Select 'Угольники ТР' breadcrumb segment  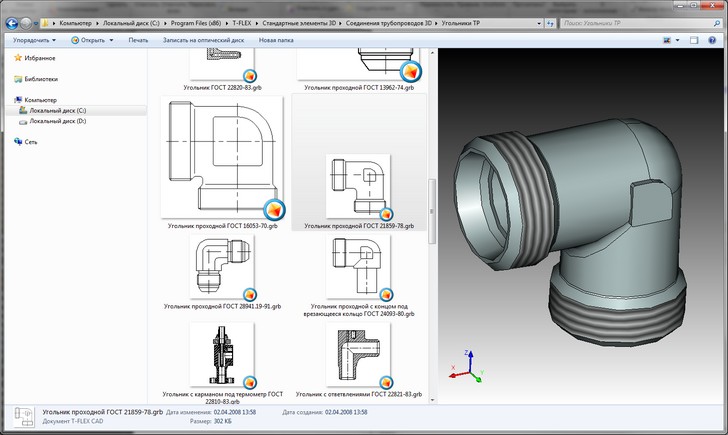460,23
